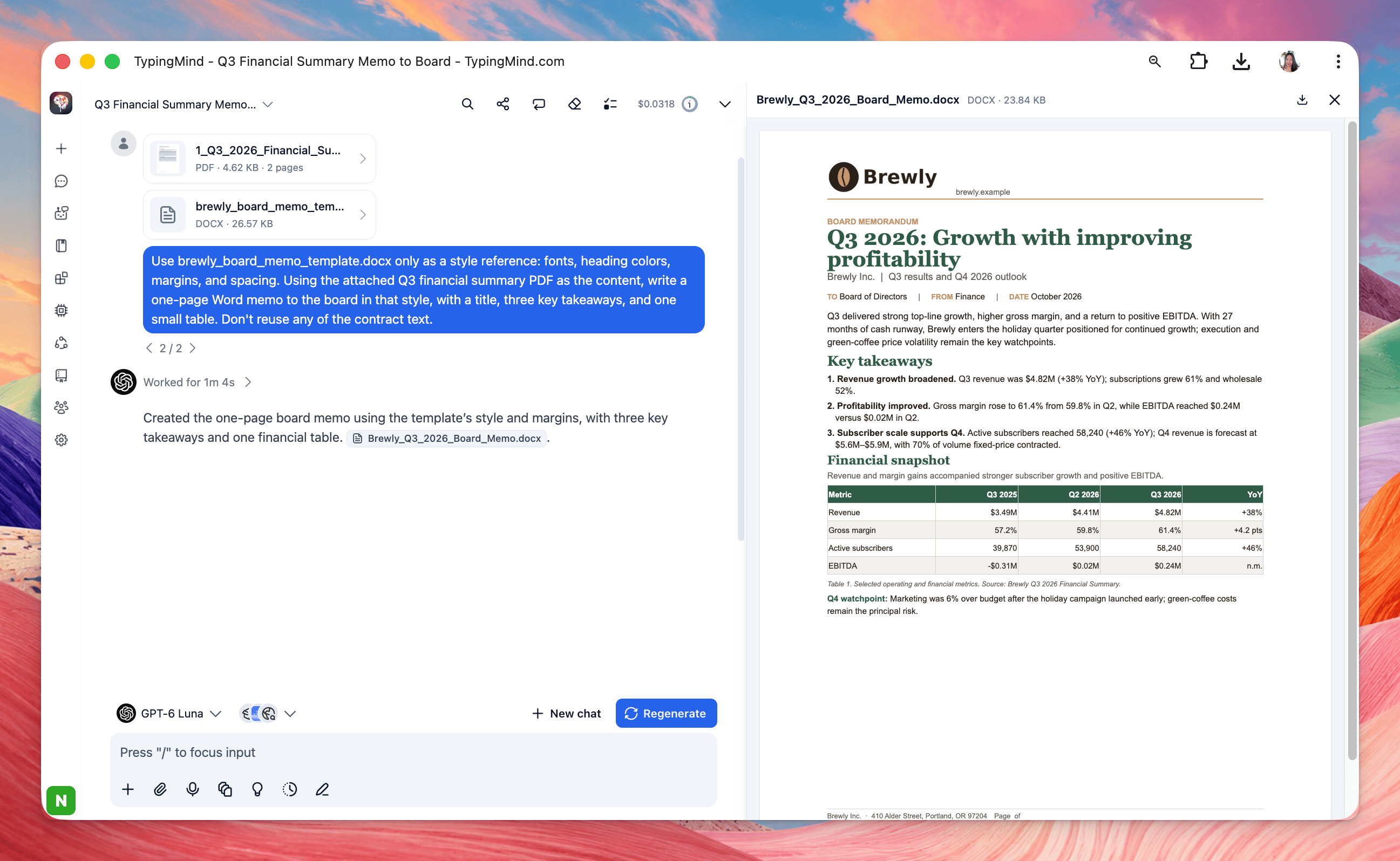Expand the chevron next to cost display
1400x861 pixels.
click(724, 104)
